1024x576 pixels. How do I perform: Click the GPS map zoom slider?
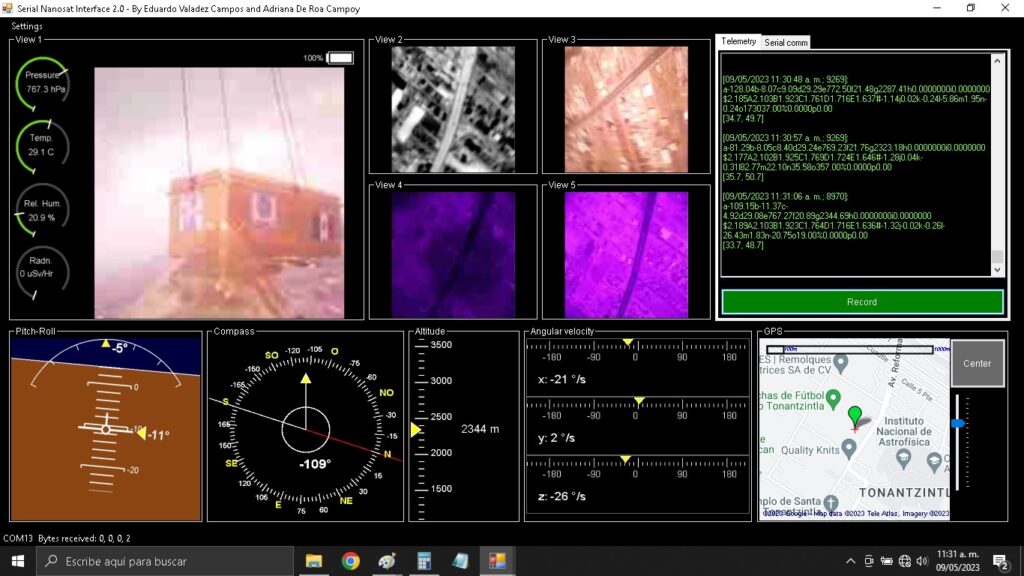point(958,424)
